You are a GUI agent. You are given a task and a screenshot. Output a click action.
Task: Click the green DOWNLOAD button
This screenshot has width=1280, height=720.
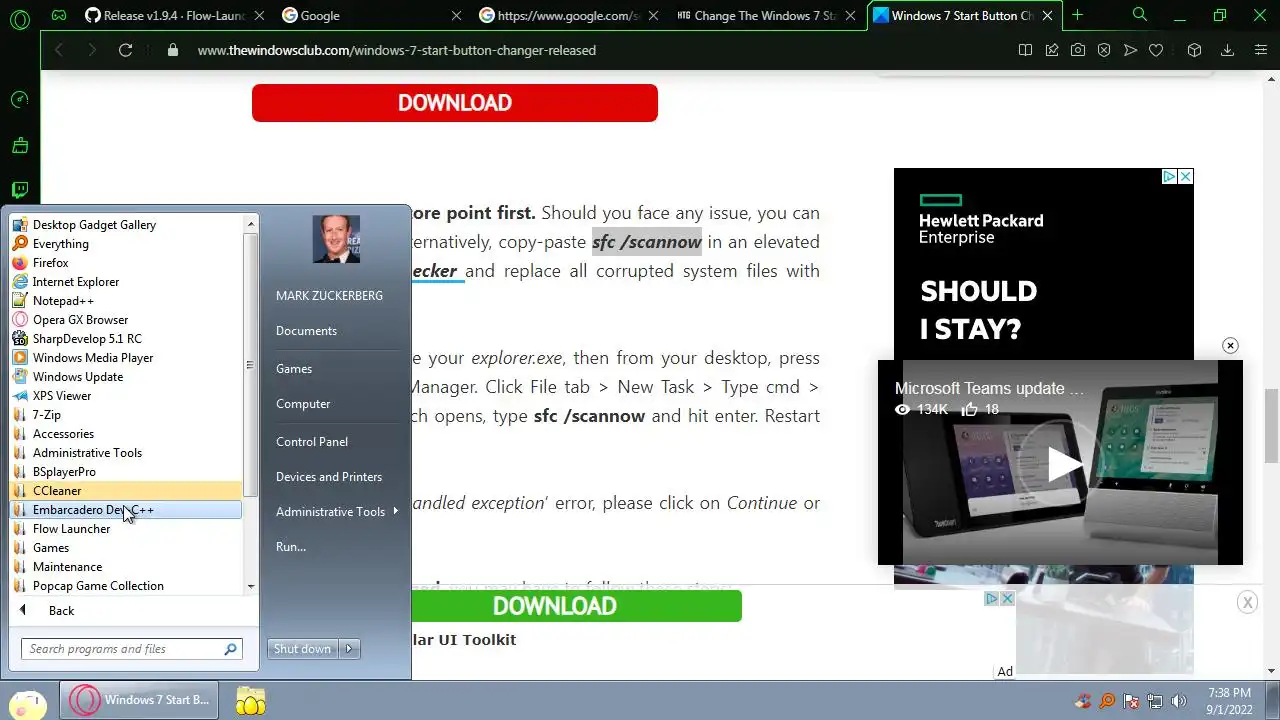tap(554, 606)
